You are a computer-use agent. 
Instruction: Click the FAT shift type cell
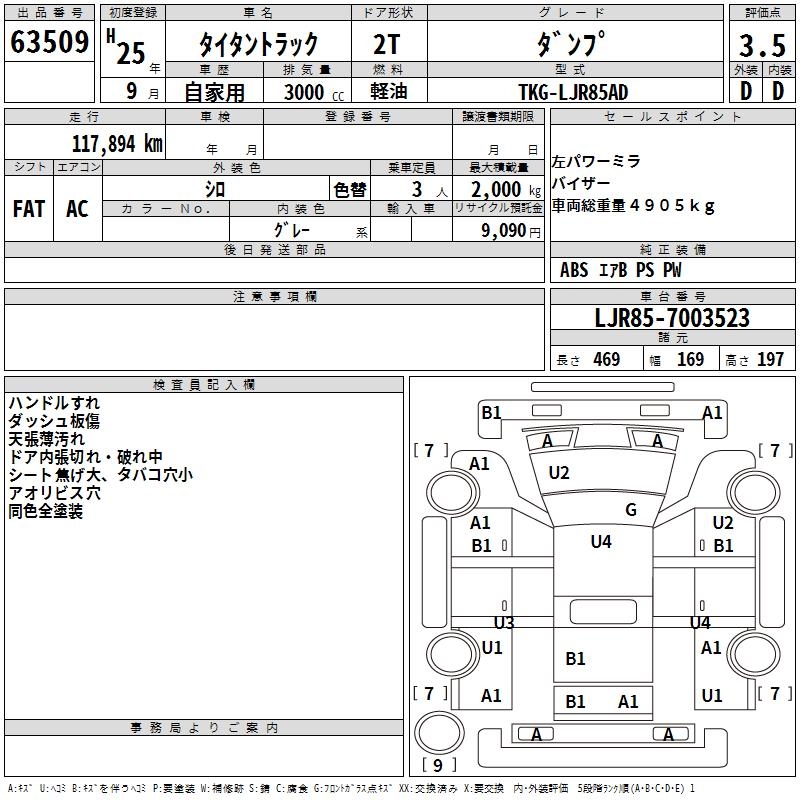click(28, 208)
